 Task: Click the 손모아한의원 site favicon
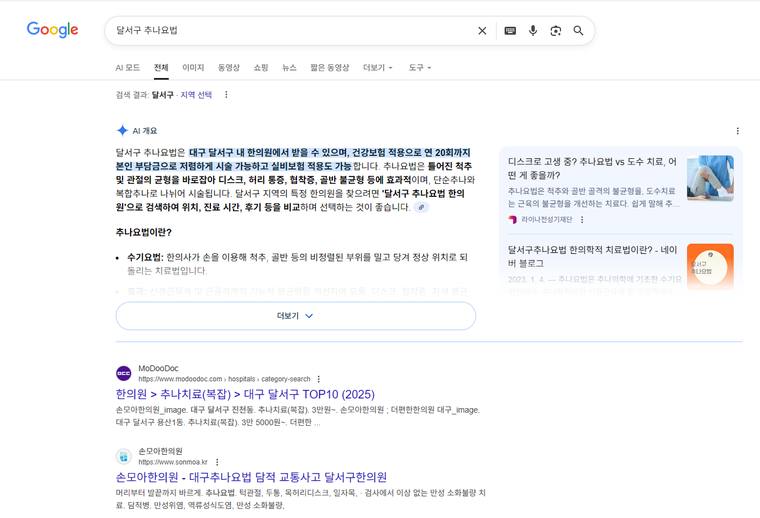(124, 456)
